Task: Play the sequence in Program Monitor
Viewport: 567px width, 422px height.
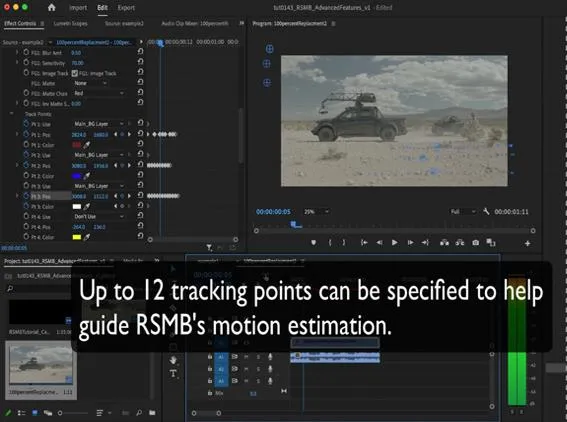Action: click(x=395, y=243)
